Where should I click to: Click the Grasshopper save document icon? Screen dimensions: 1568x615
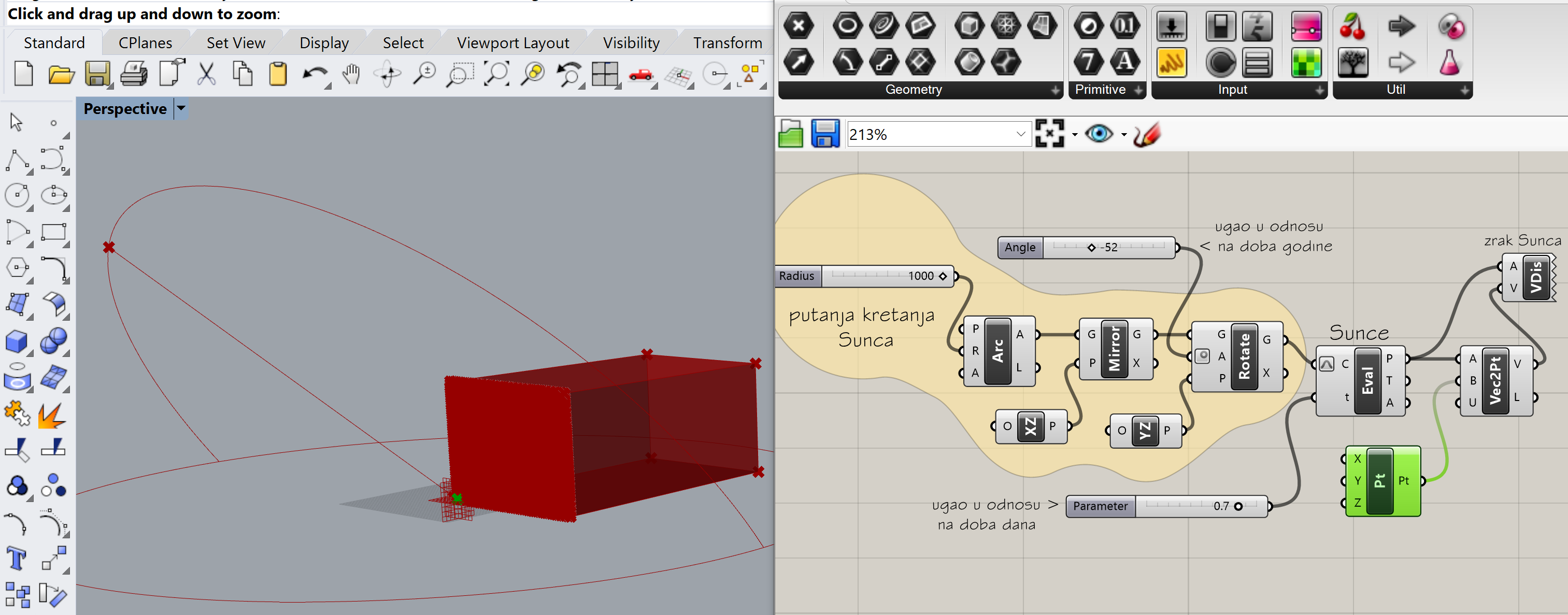[x=825, y=133]
